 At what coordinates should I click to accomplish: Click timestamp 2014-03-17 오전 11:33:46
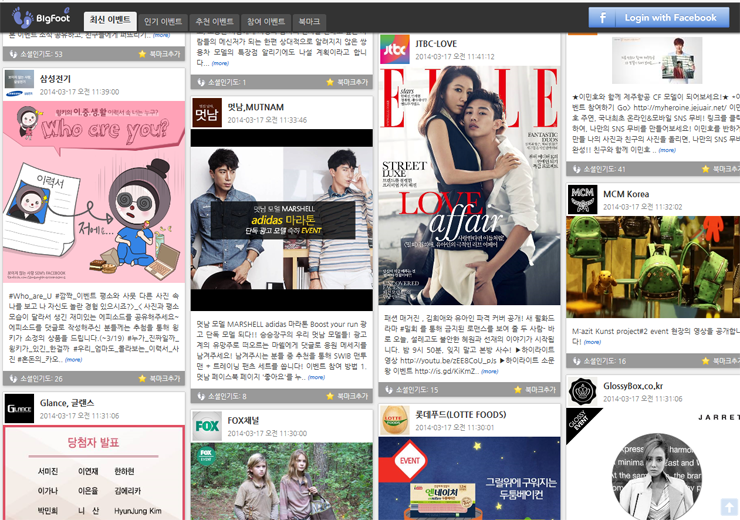[267, 120]
